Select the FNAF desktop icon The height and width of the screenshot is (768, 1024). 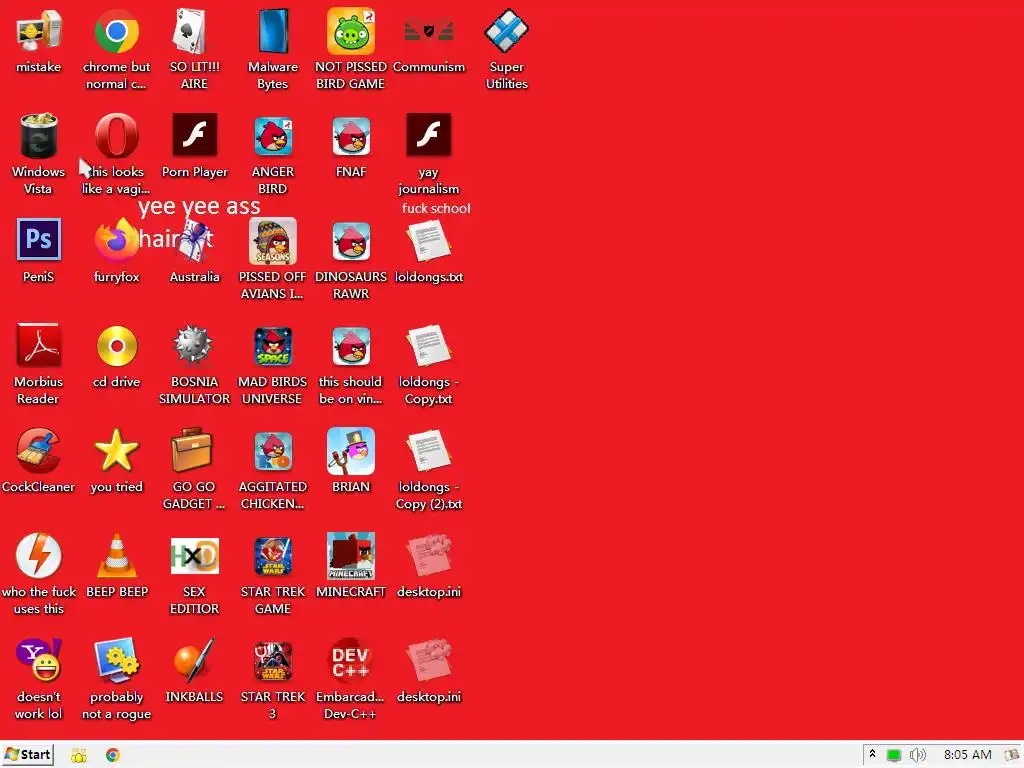click(351, 136)
